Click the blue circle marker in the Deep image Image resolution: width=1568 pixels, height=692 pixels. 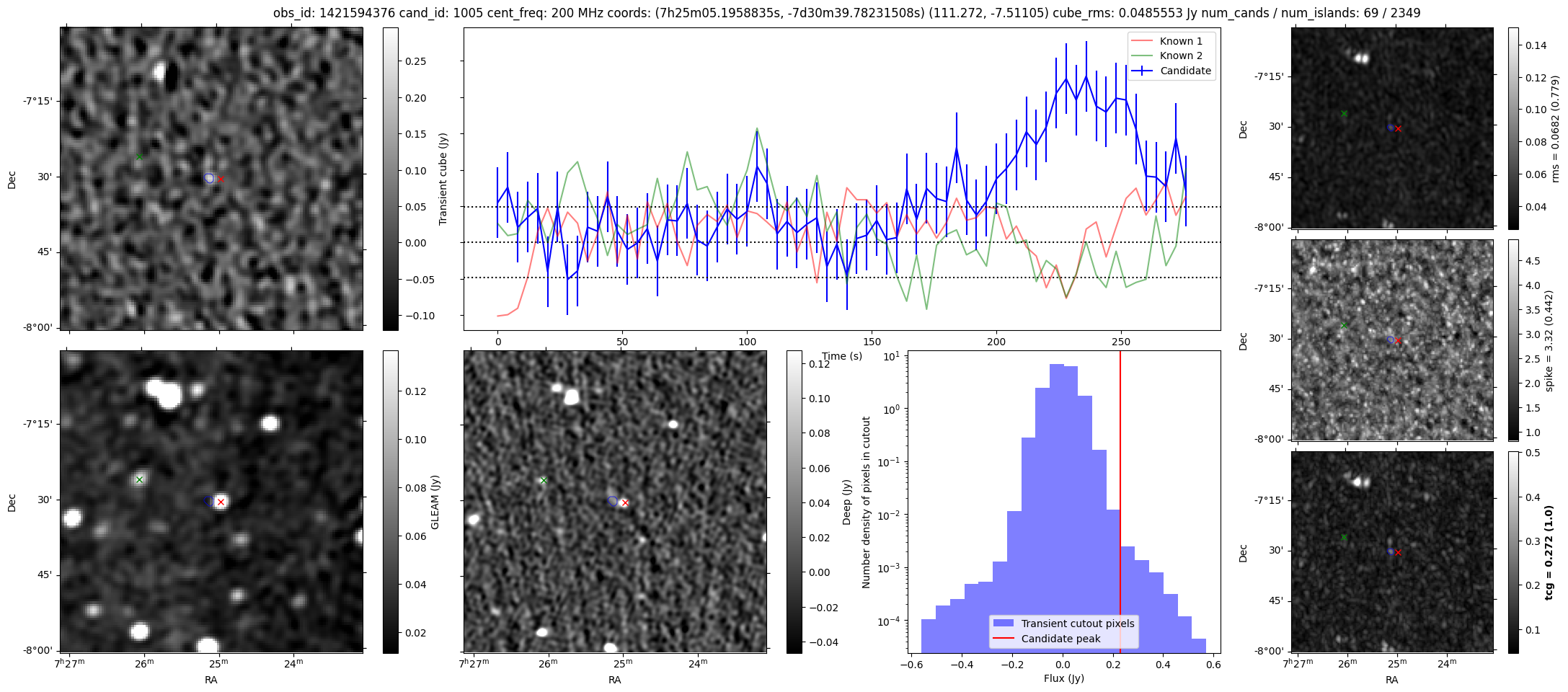pos(613,501)
